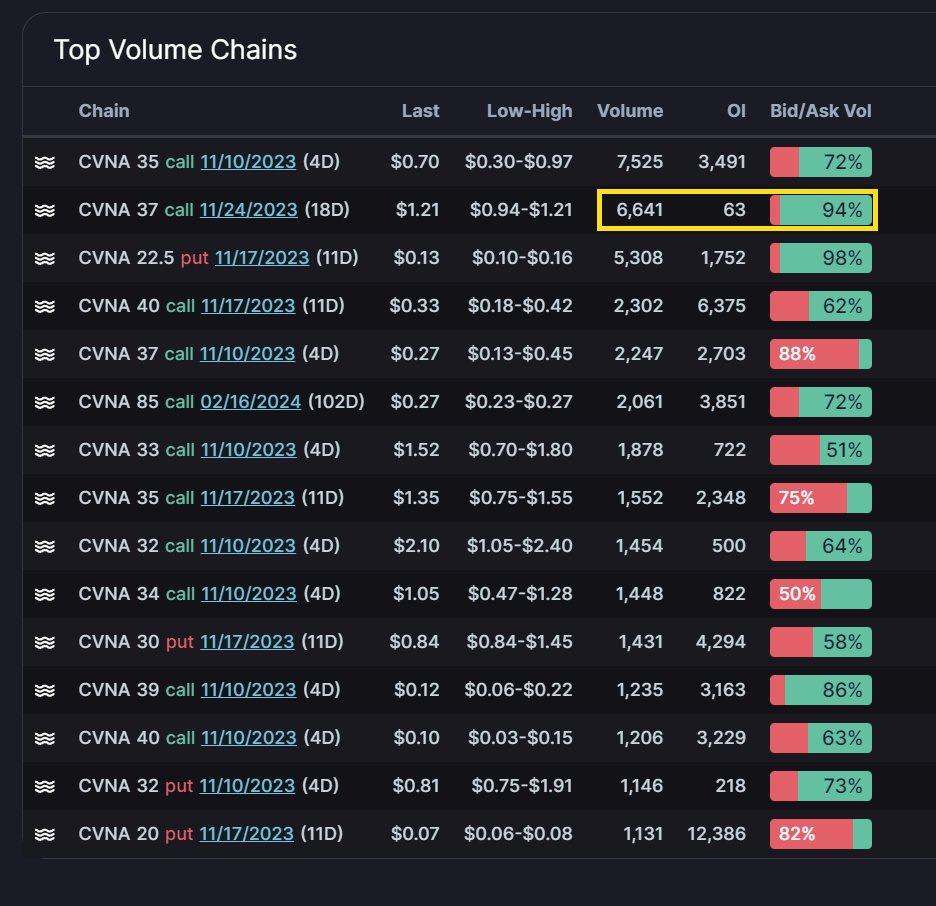Open the 02/16/2024 expiry date link
The width and height of the screenshot is (936, 906).
click(x=251, y=402)
